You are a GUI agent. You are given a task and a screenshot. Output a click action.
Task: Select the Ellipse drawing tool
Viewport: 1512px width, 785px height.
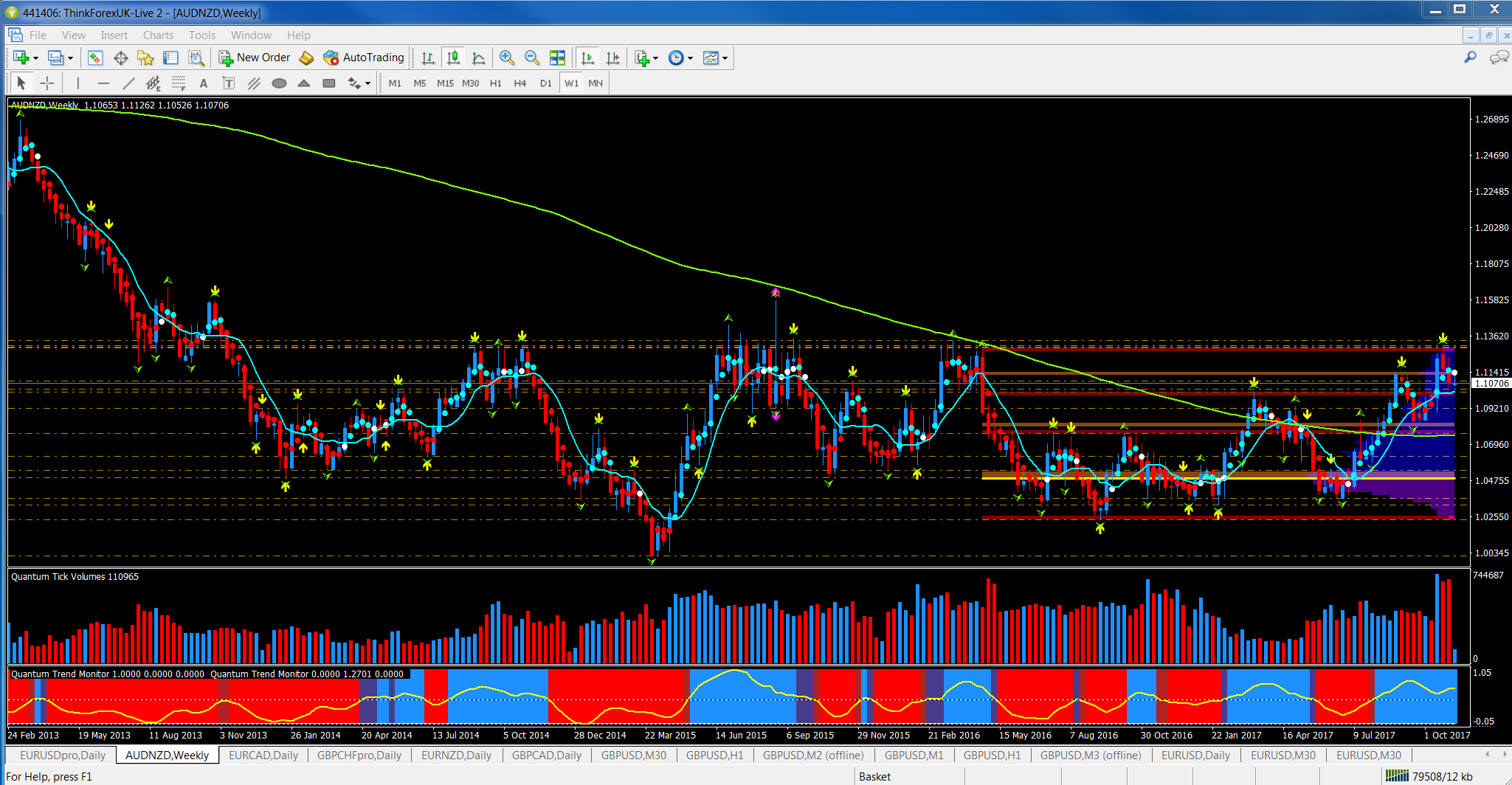coord(279,83)
